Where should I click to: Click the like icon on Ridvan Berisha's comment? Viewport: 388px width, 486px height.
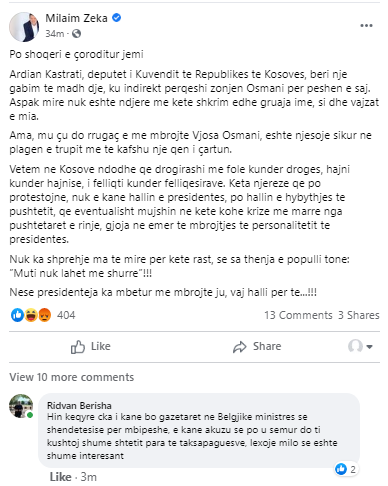coord(341,469)
